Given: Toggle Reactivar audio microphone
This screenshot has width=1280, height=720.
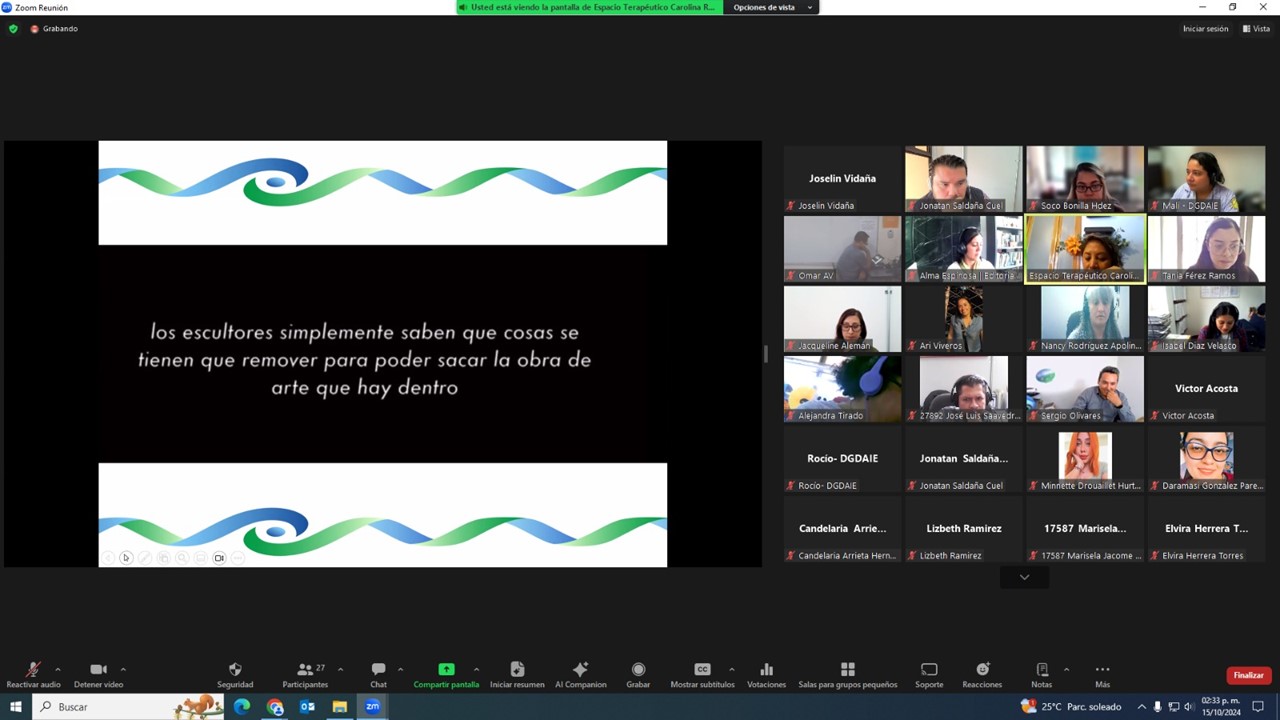Looking at the screenshot, I should pyautogui.click(x=33, y=670).
